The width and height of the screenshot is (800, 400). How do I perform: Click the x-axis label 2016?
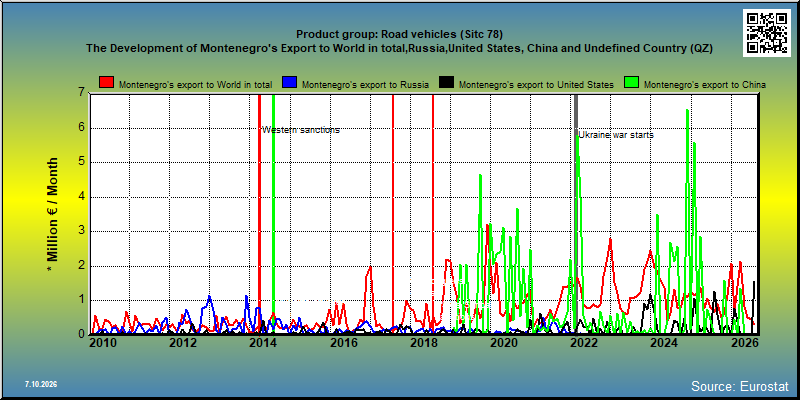[x=343, y=343]
